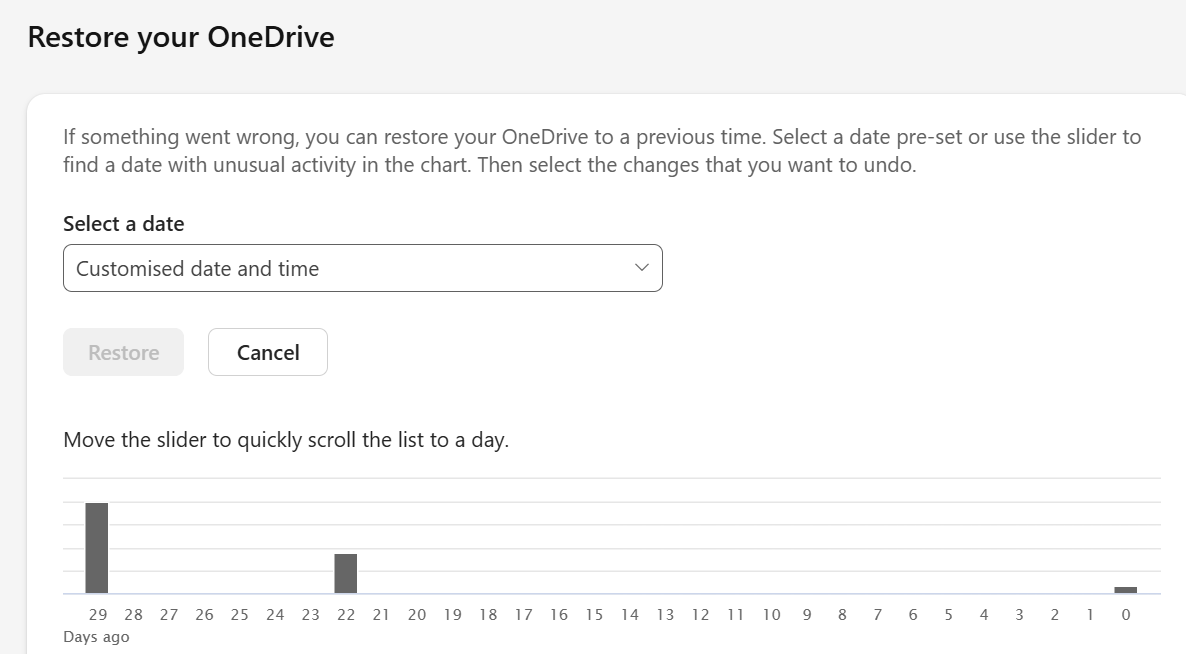Open the Select a date dropdown
The width and height of the screenshot is (1186, 654).
(x=362, y=268)
